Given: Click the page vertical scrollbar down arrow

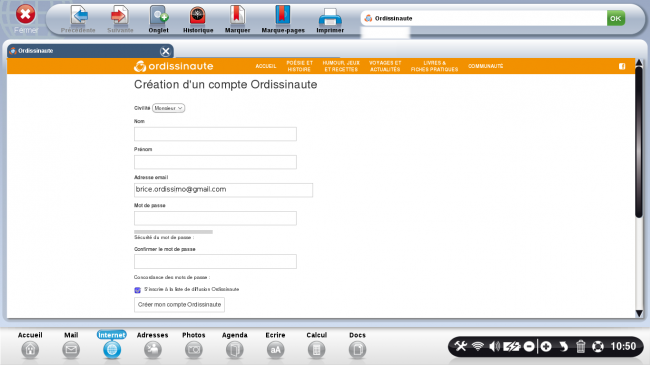Looking at the screenshot, I should [x=639, y=313].
